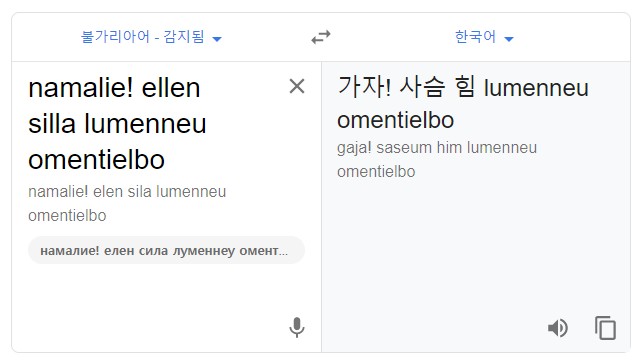This screenshot has width=643, height=360.
Task: Click omentielbo in the large translated output
Action: click(396, 120)
